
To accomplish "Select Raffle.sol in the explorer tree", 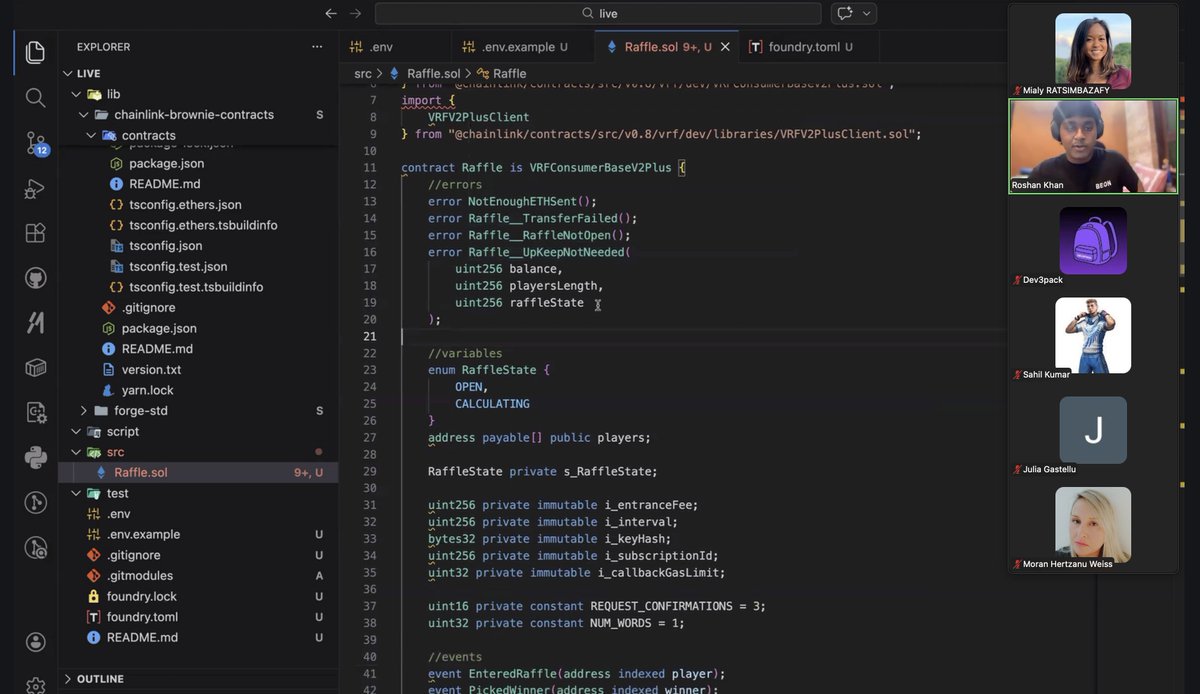I will (x=200, y=473).
